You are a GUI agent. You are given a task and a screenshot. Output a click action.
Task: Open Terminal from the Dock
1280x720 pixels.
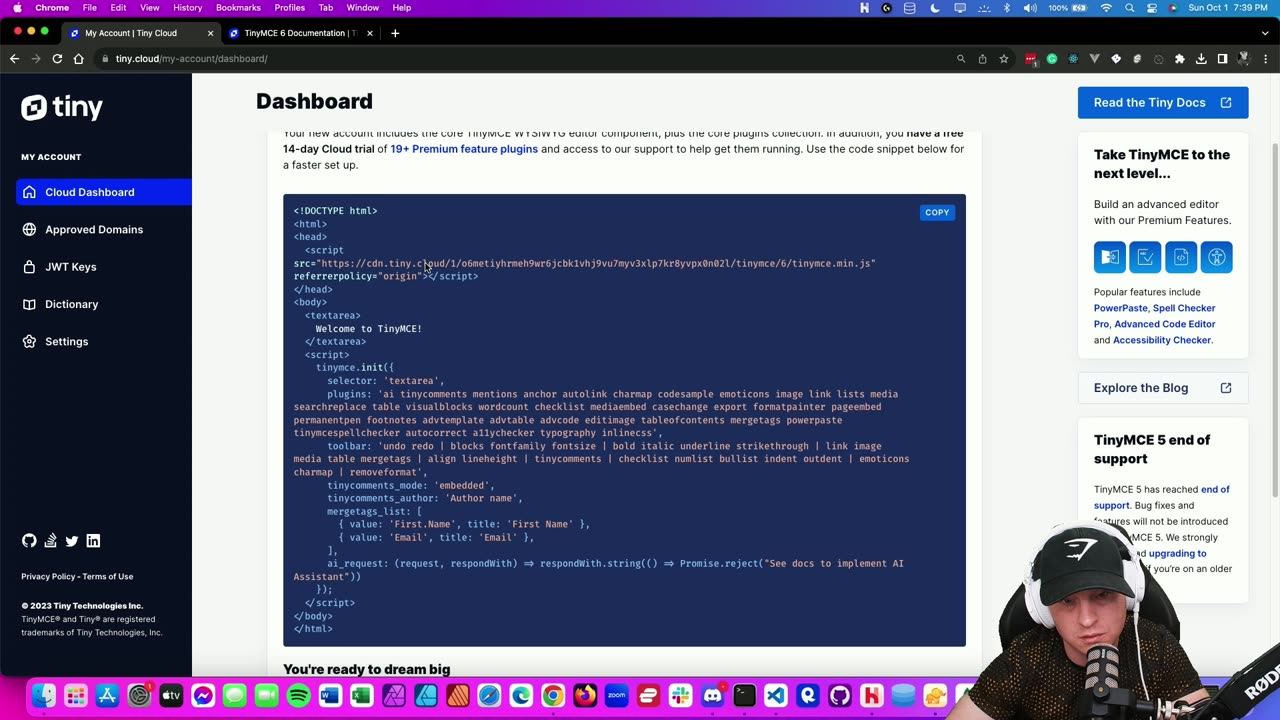click(x=744, y=696)
